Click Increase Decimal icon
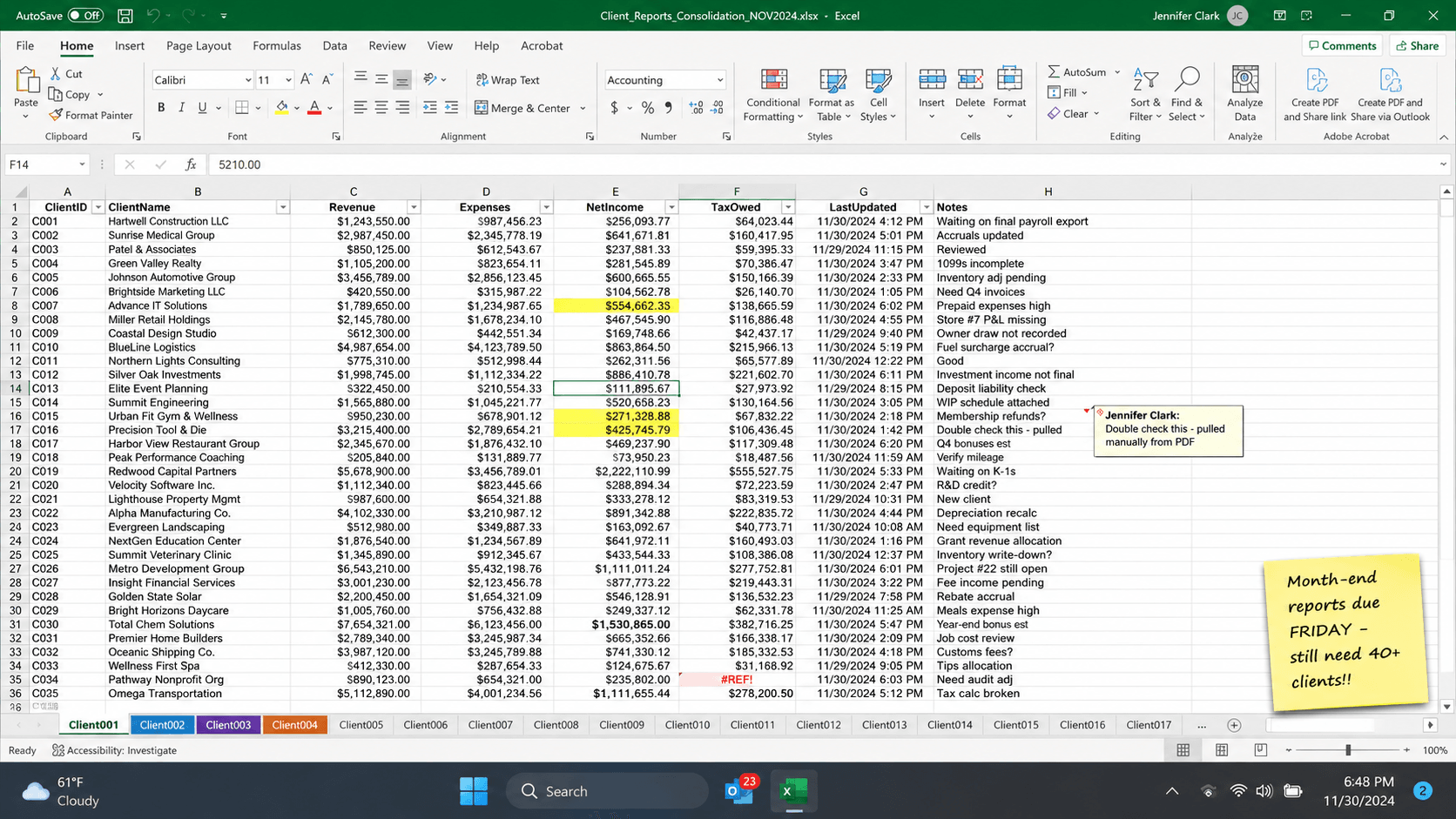Screen dimensions: 1456x819 696,108
